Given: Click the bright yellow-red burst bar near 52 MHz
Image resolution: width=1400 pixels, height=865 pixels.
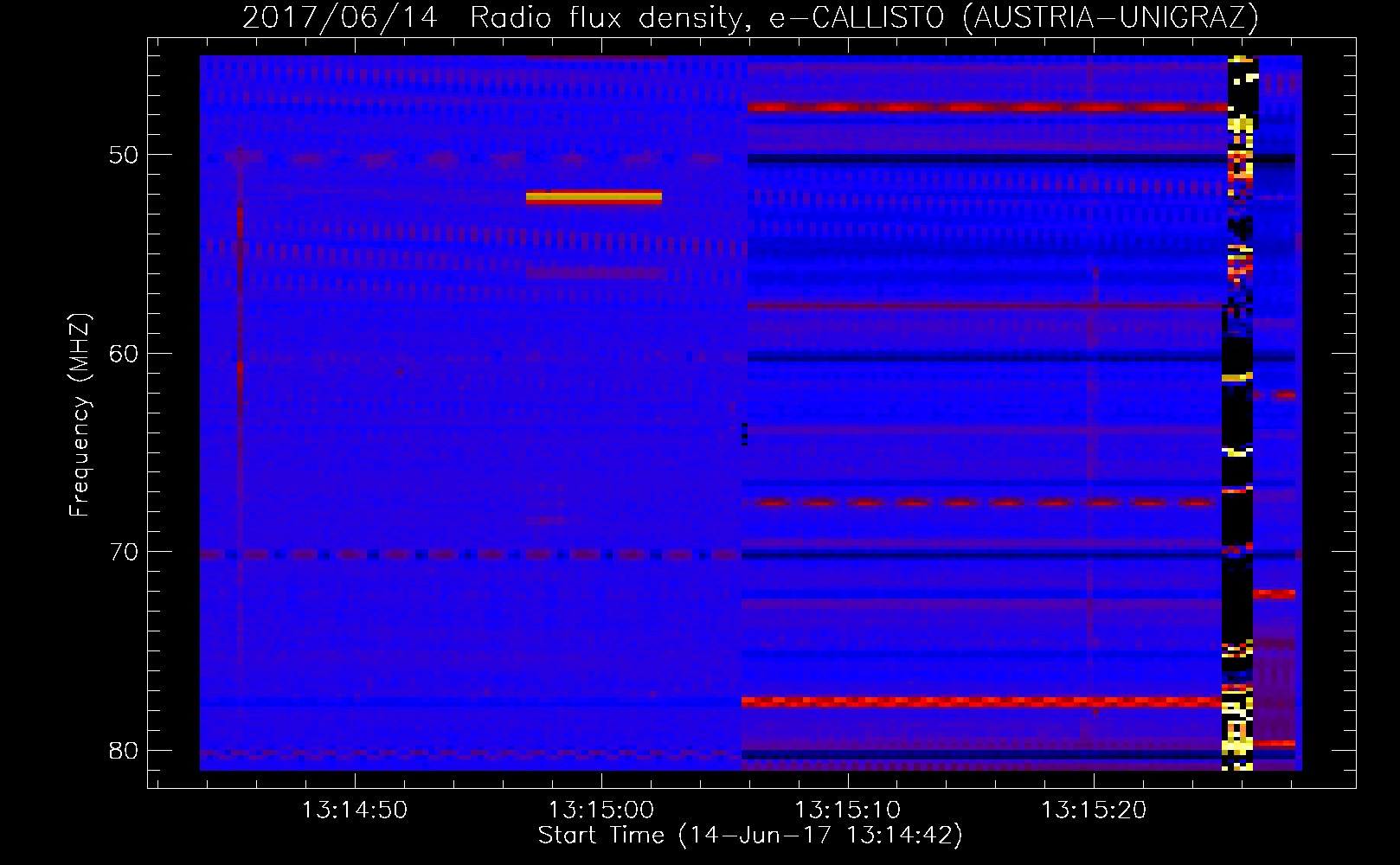Looking at the screenshot, I should click(x=594, y=197).
